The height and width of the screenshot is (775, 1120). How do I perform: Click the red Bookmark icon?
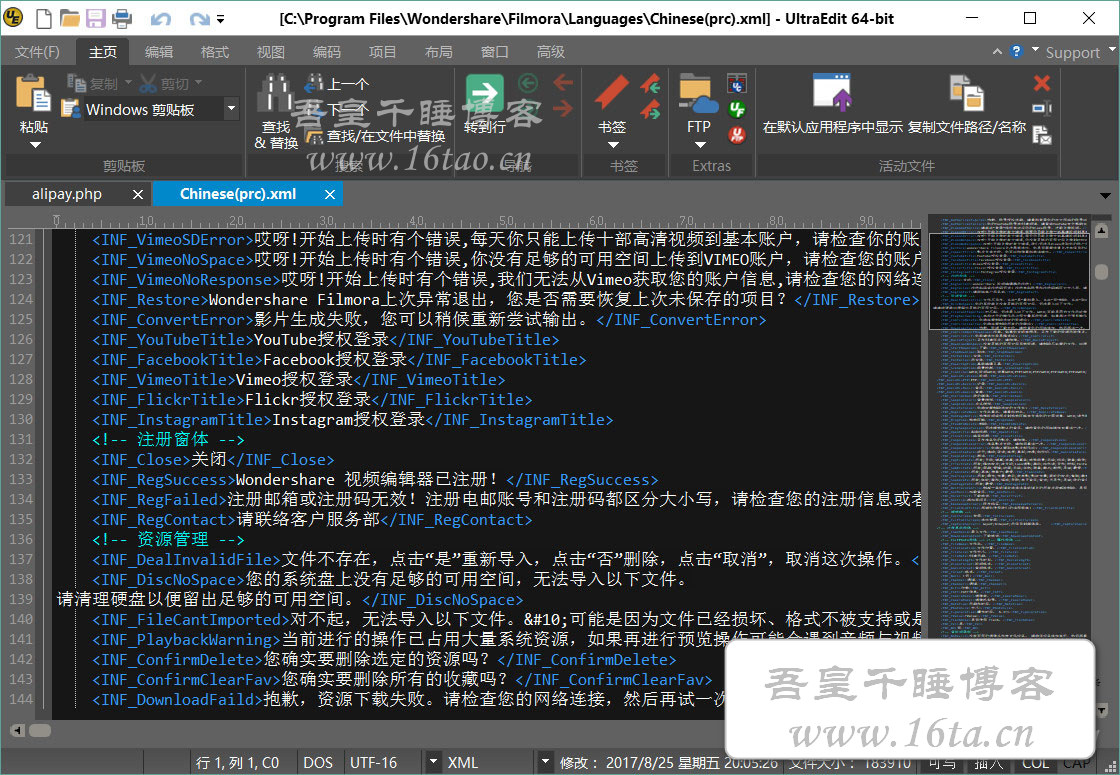pos(611,95)
